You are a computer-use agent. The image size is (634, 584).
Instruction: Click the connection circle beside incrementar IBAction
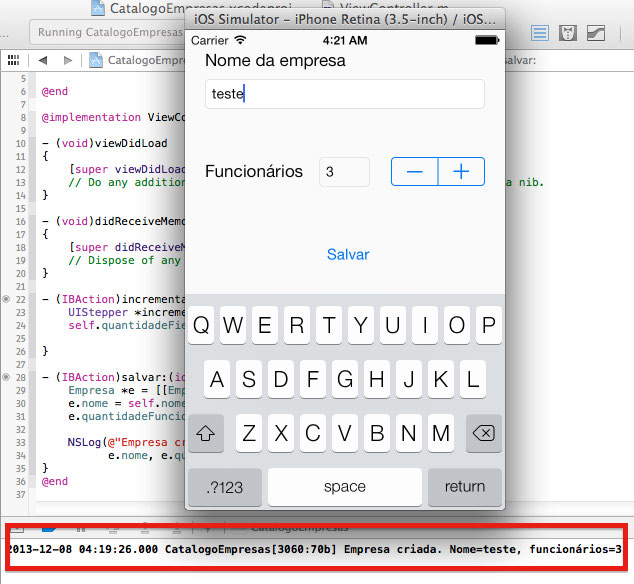pos(7,299)
